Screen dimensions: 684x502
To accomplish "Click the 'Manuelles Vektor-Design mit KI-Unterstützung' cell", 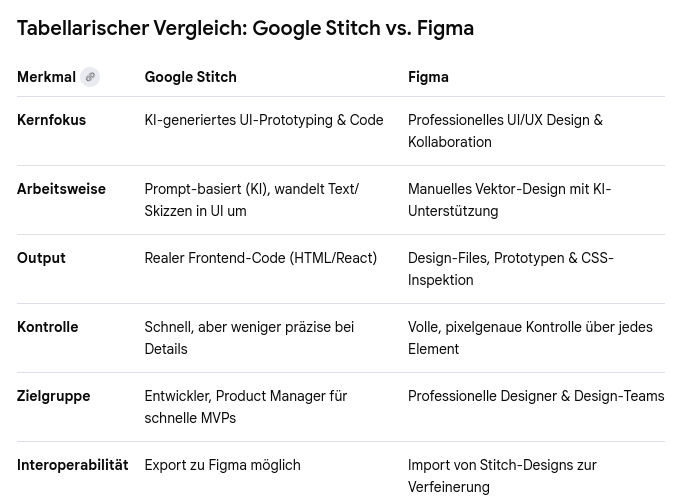I will 509,200.
